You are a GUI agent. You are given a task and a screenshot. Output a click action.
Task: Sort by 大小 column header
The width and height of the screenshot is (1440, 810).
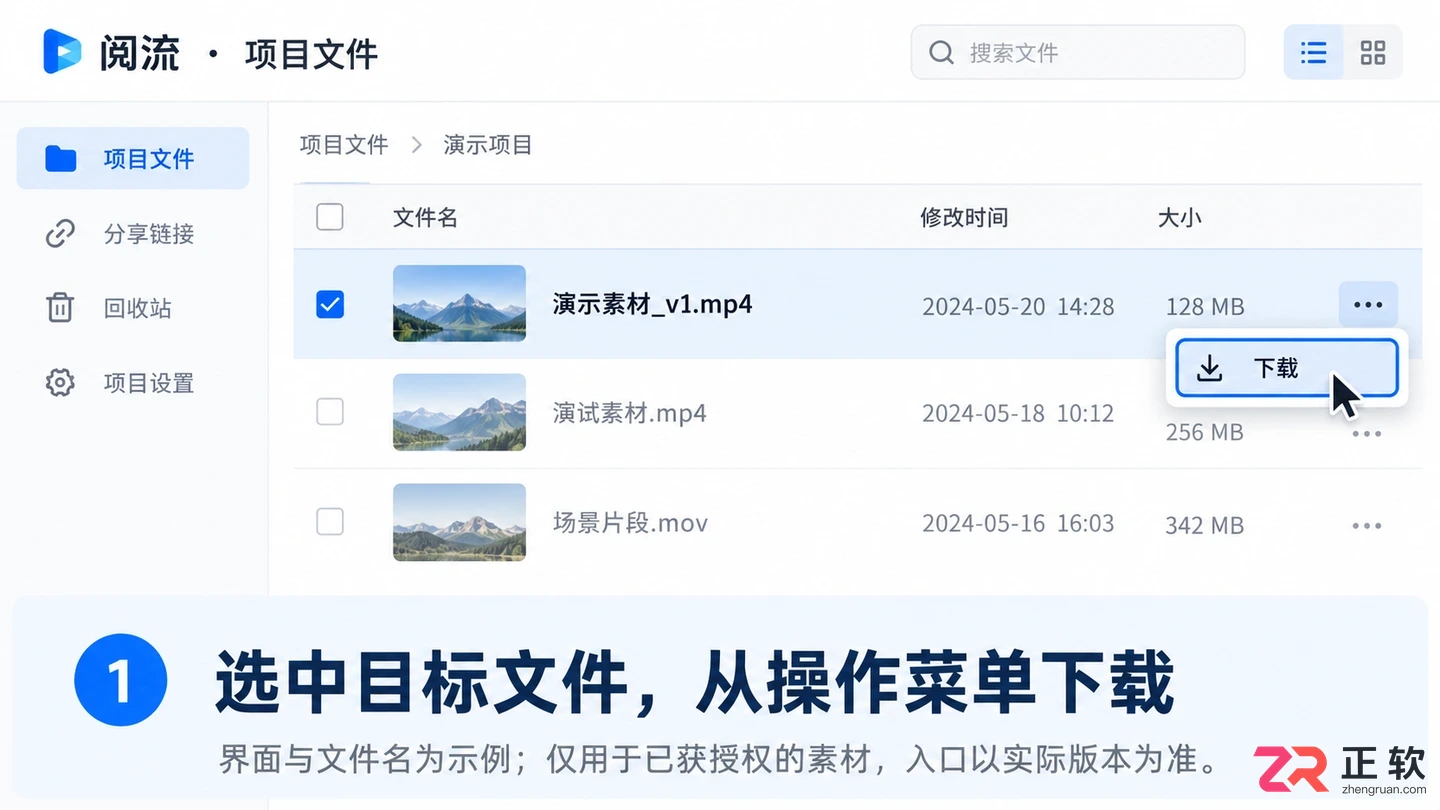coord(1179,217)
